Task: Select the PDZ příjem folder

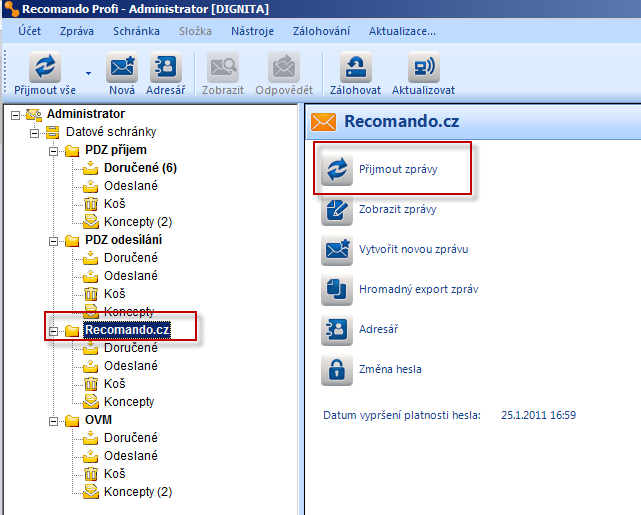Action: click(x=116, y=150)
